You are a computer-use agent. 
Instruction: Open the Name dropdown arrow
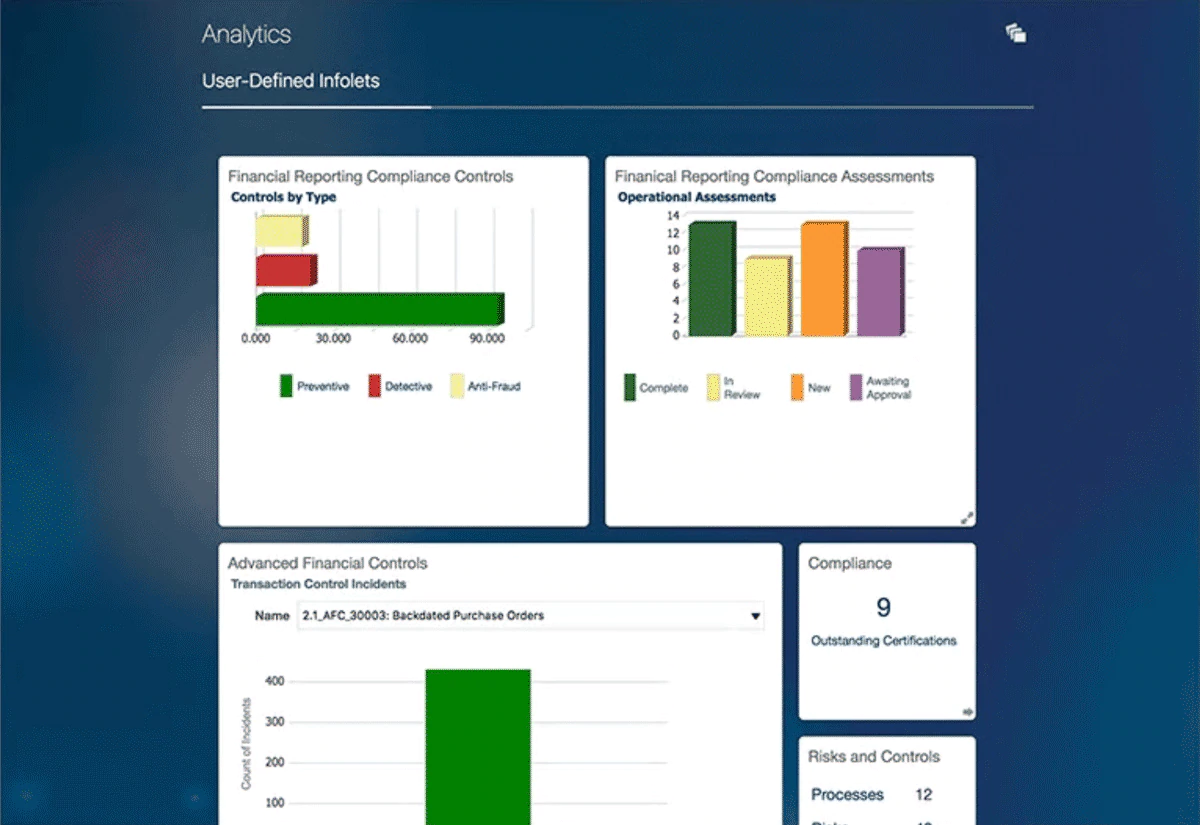(755, 616)
